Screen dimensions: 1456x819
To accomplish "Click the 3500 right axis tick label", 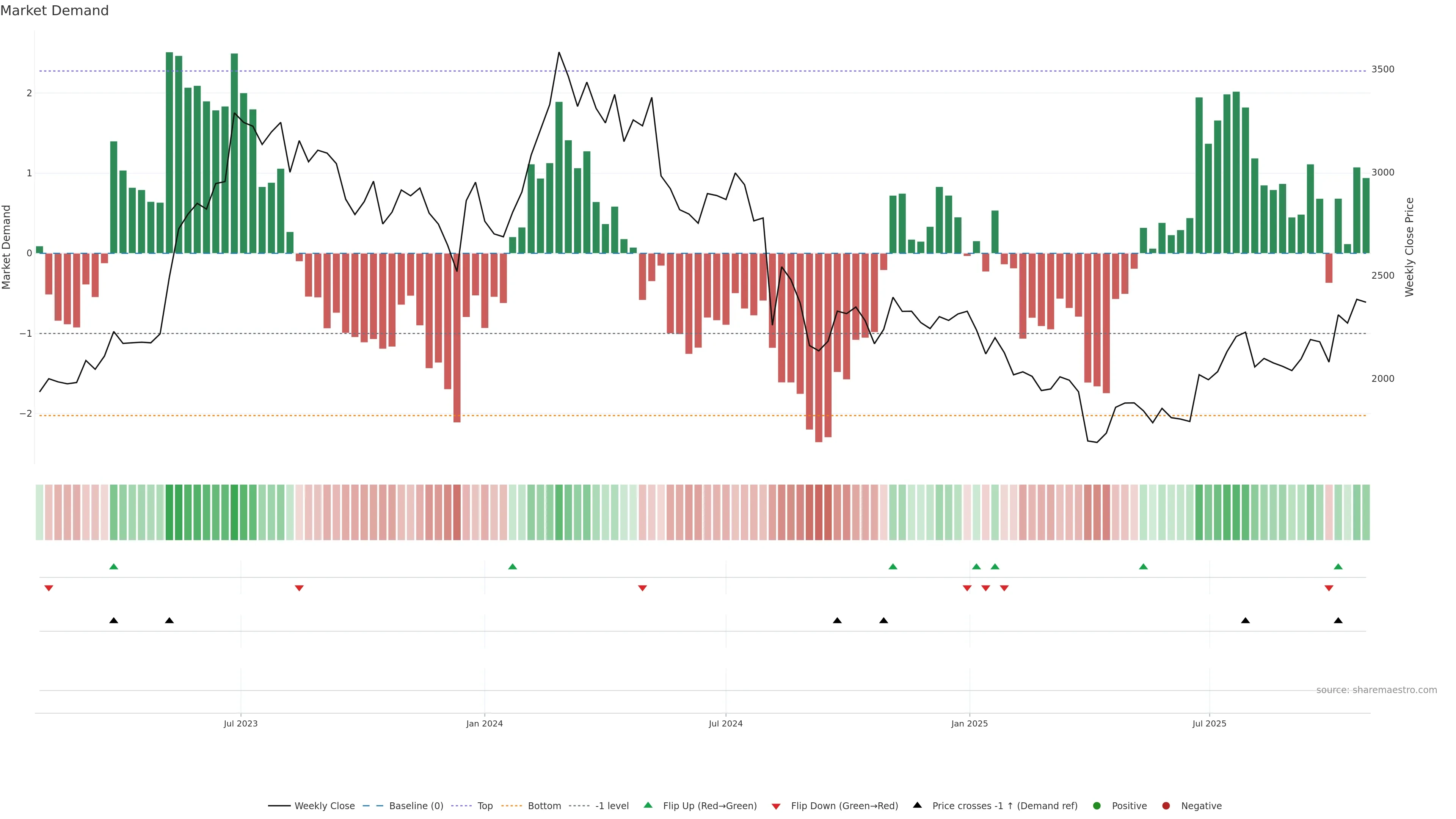I will pyautogui.click(x=1382, y=69).
